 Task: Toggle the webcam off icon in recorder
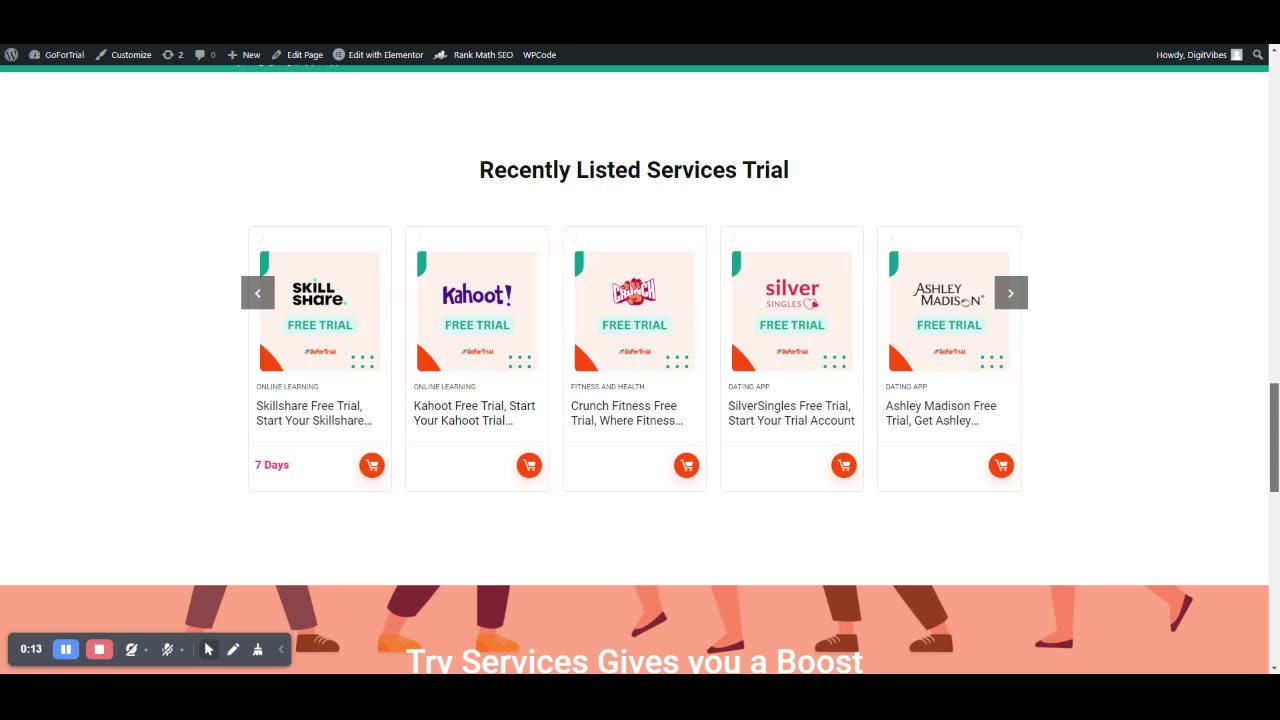[x=131, y=649]
